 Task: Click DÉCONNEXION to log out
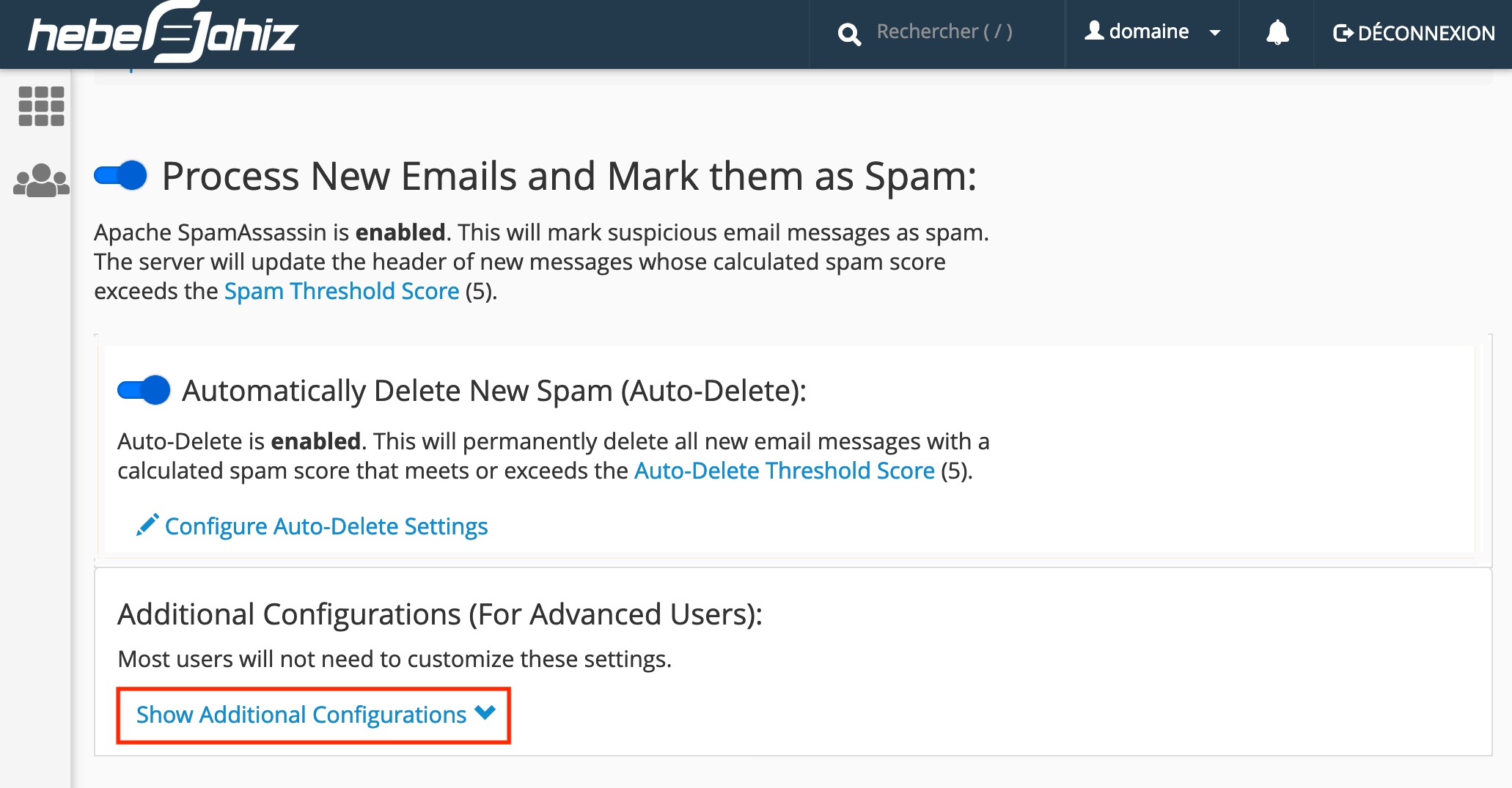[1413, 33]
